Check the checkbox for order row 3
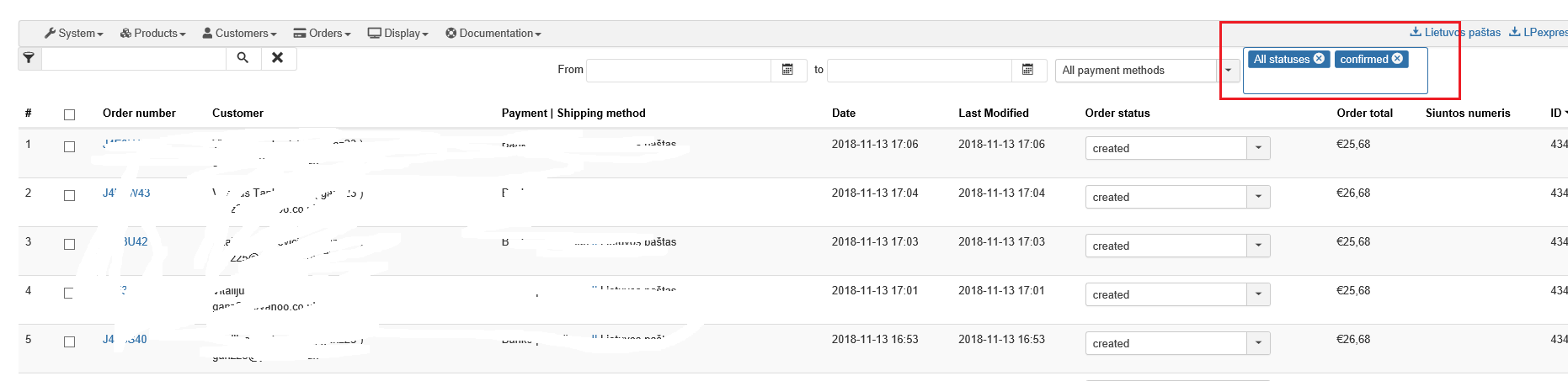Screen dimensions: 1568x381 (69, 244)
